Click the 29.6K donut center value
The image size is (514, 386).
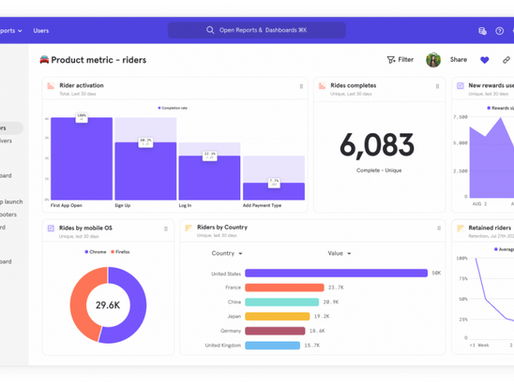108,305
